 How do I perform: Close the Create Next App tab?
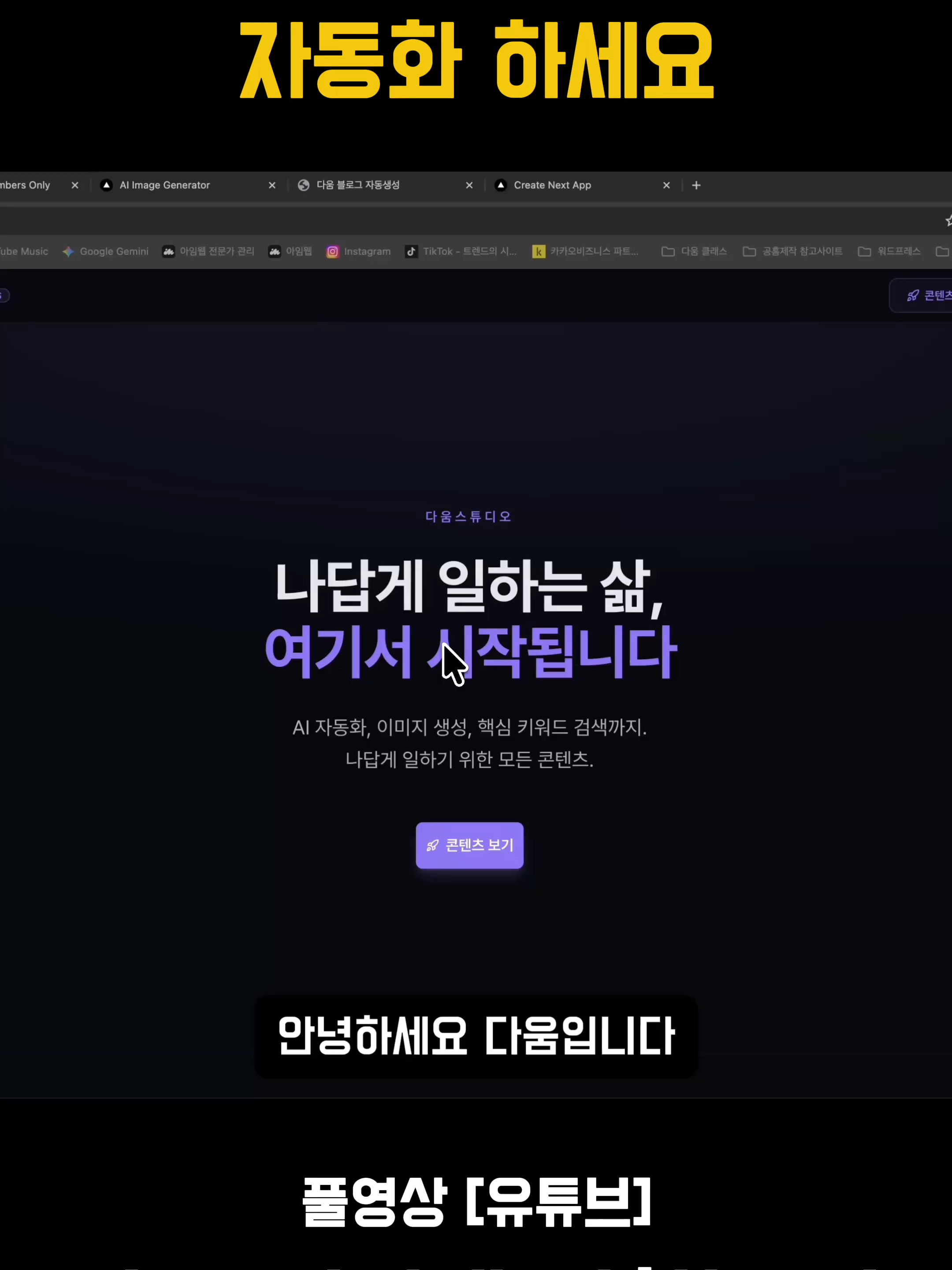(x=666, y=186)
